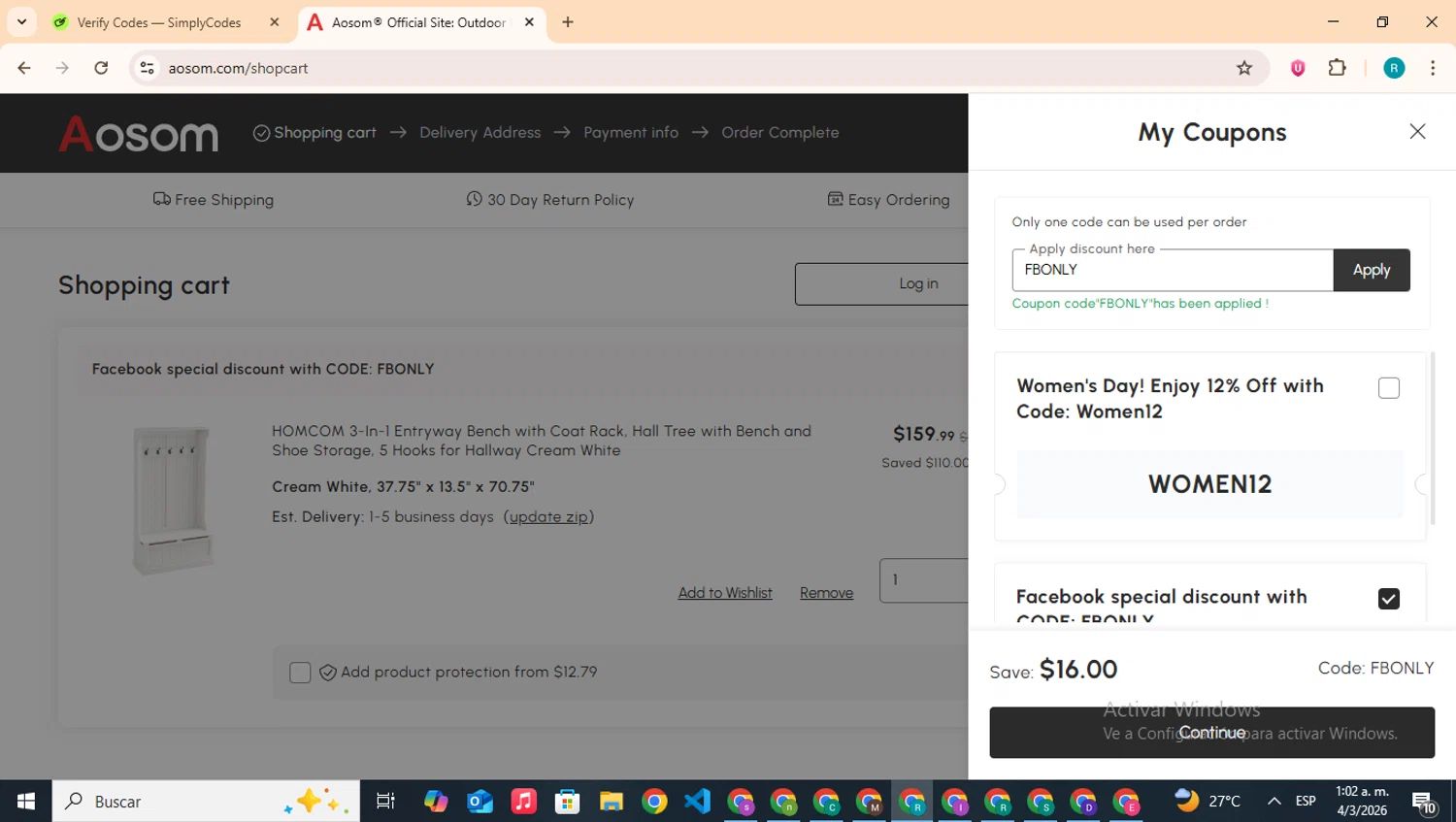Click the Free Shipping truck icon
Image resolution: width=1456 pixels, height=822 pixels.
[x=161, y=199]
